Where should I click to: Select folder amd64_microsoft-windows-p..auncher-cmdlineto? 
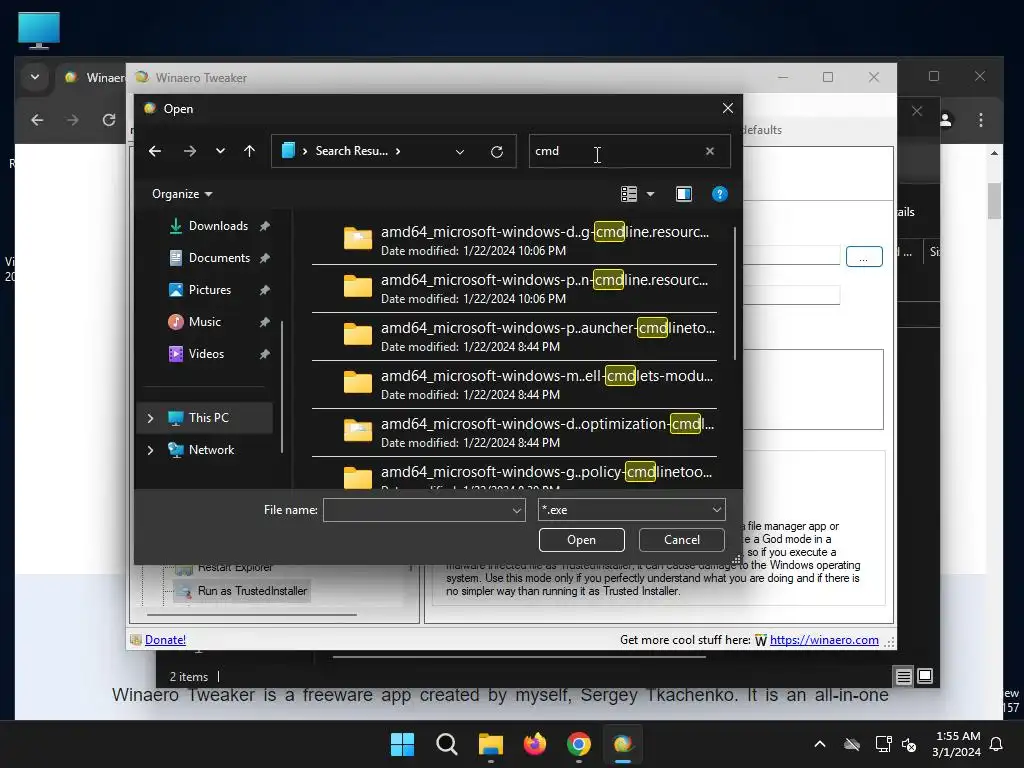[515, 337]
